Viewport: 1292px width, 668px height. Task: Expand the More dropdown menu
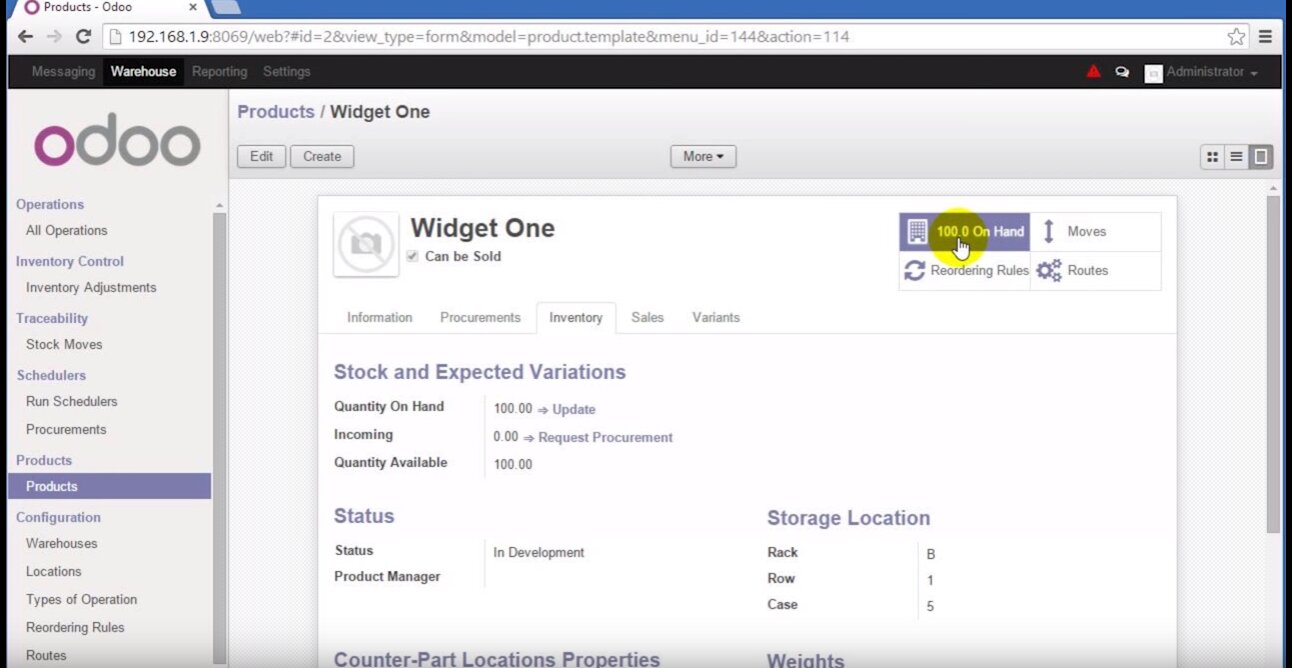click(x=702, y=156)
